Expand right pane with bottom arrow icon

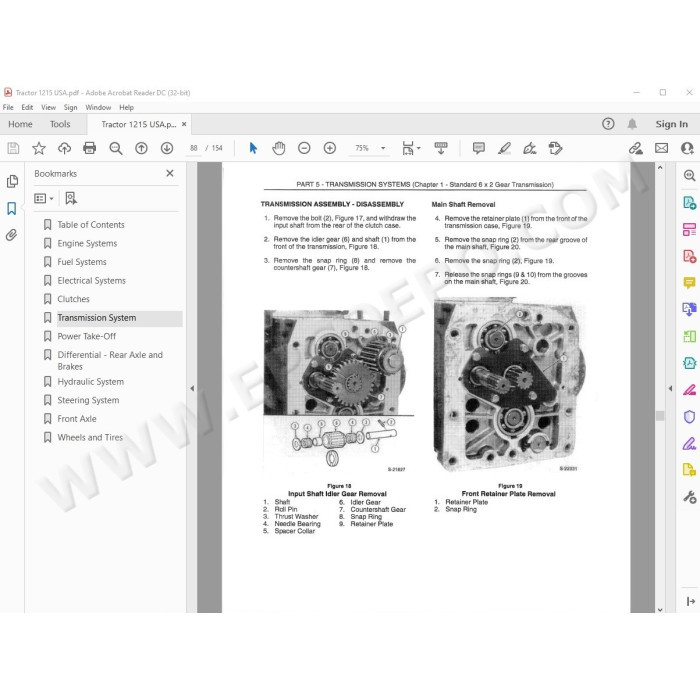[690, 601]
